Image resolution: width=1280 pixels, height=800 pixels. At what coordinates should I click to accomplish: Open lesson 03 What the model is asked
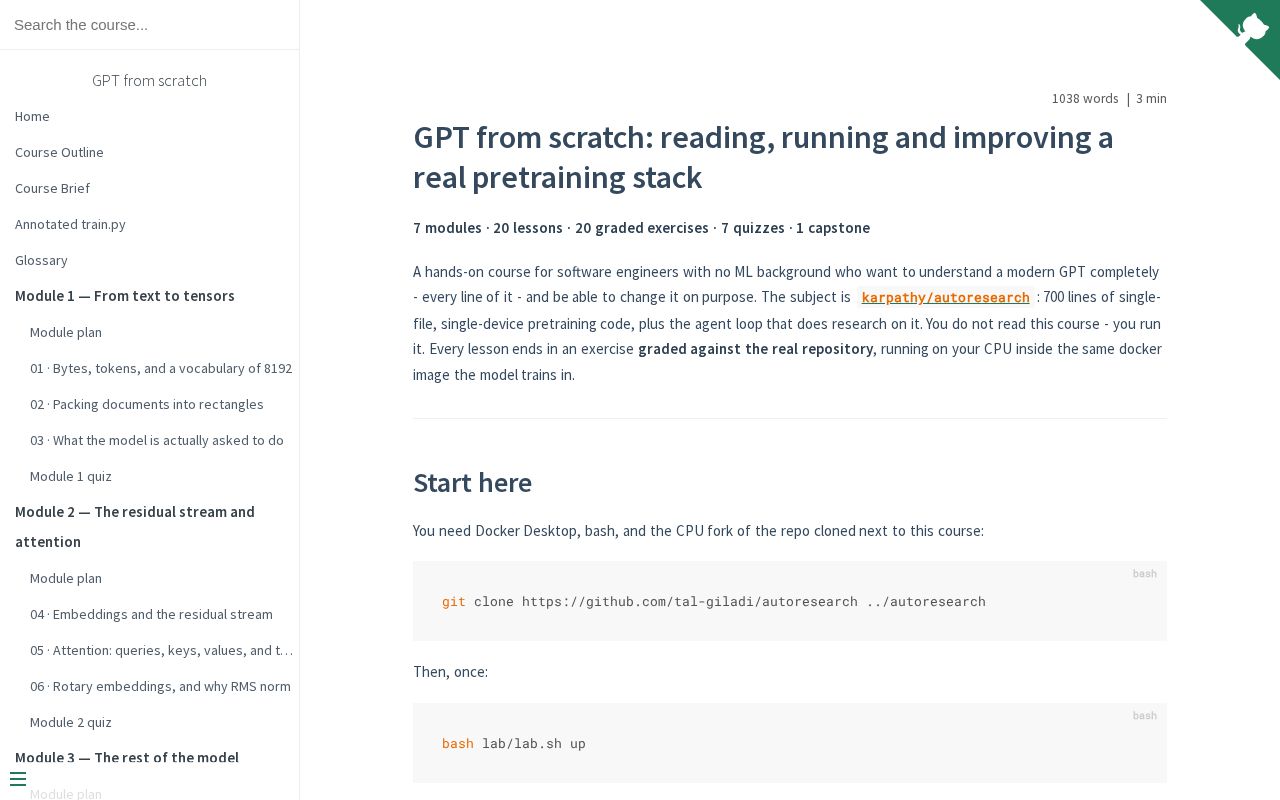point(157,440)
